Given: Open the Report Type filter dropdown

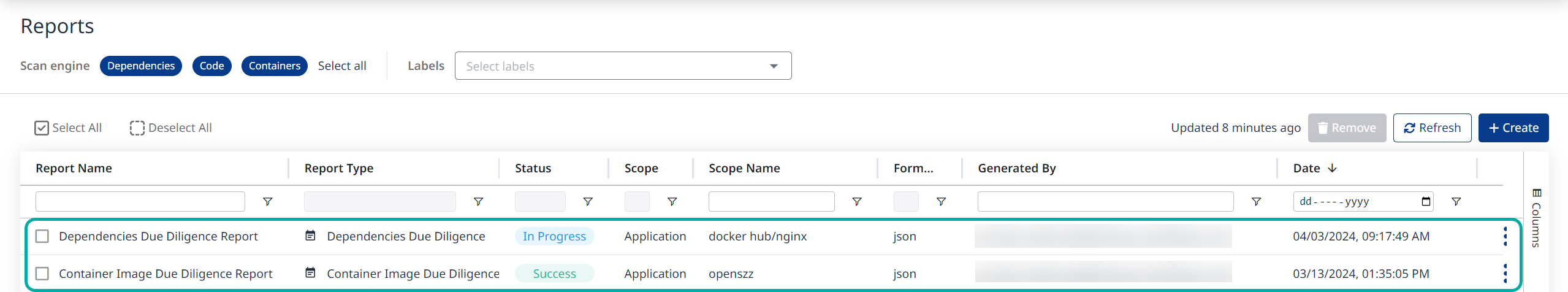Looking at the screenshot, I should point(379,202).
